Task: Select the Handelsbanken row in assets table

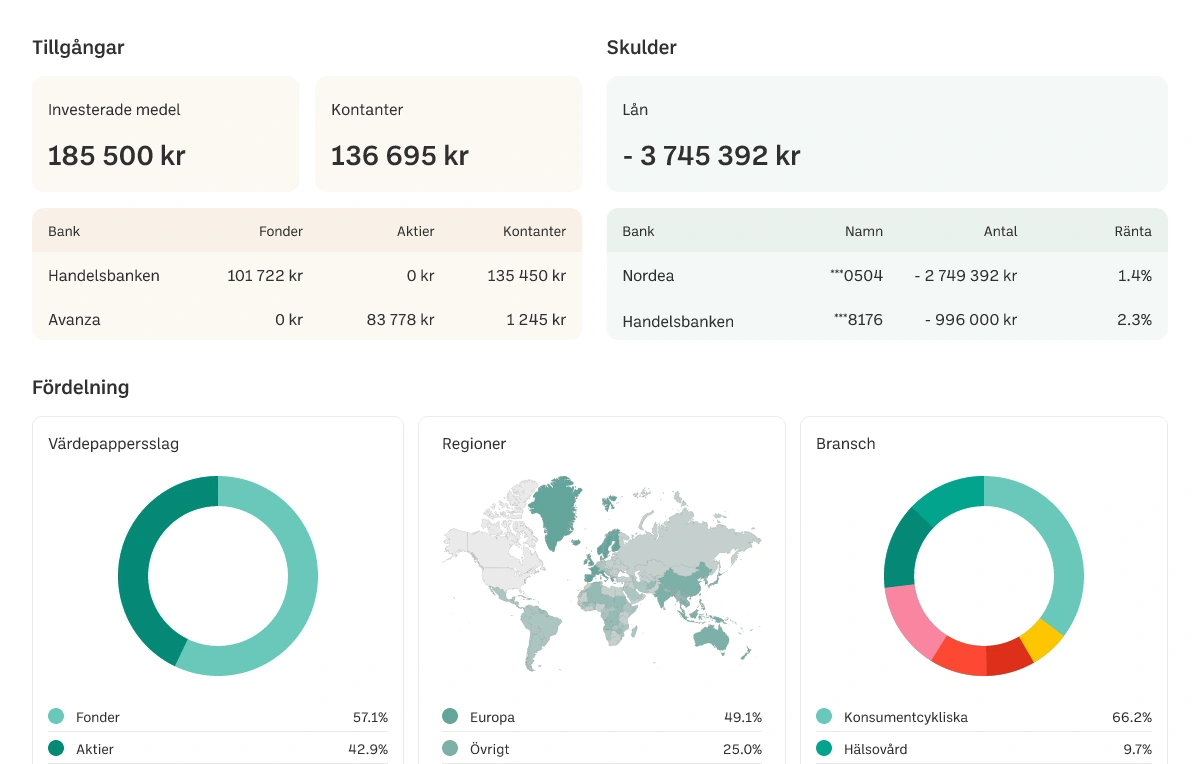Action: 307,275
